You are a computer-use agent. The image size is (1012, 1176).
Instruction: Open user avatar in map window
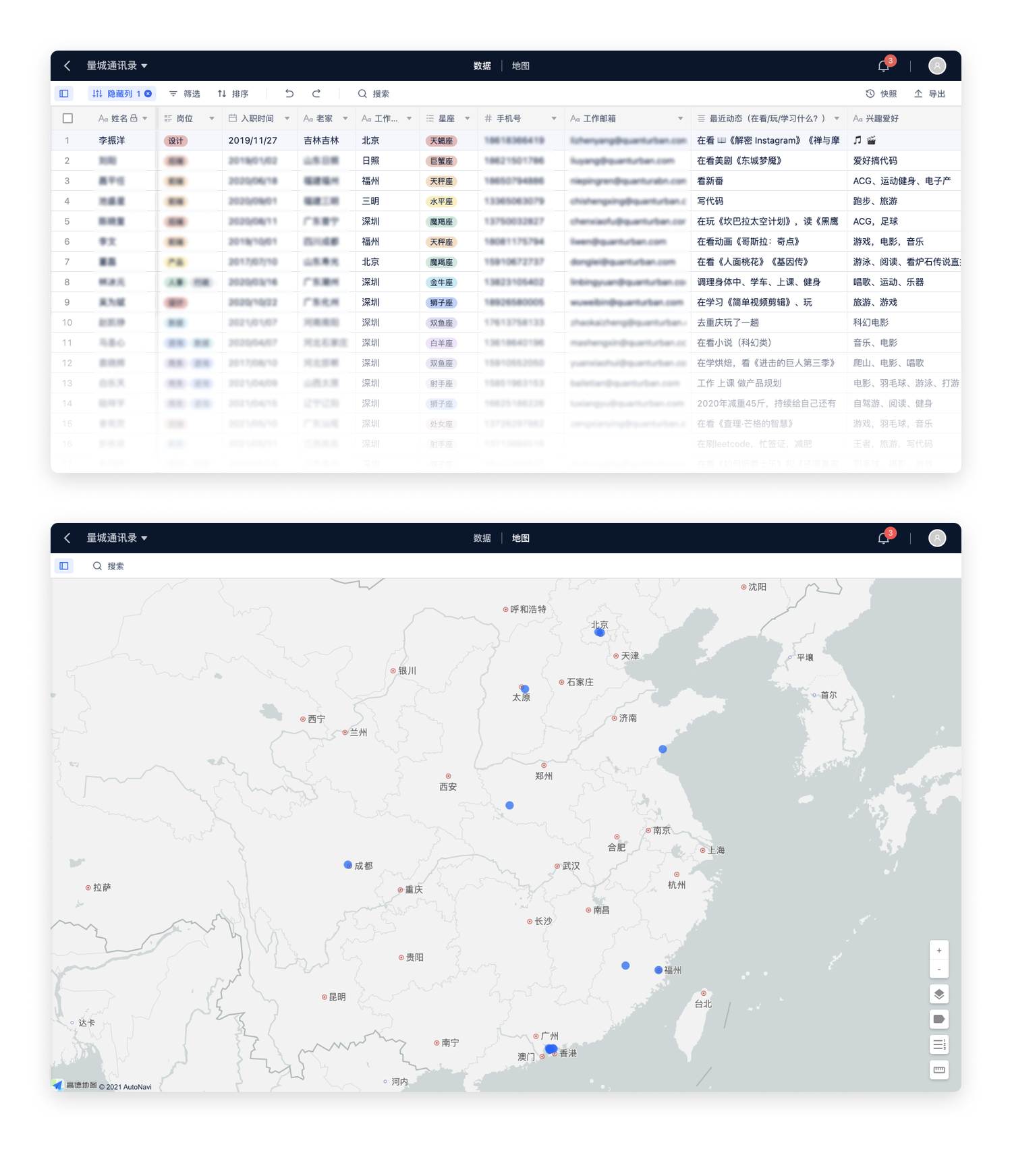[x=936, y=538]
